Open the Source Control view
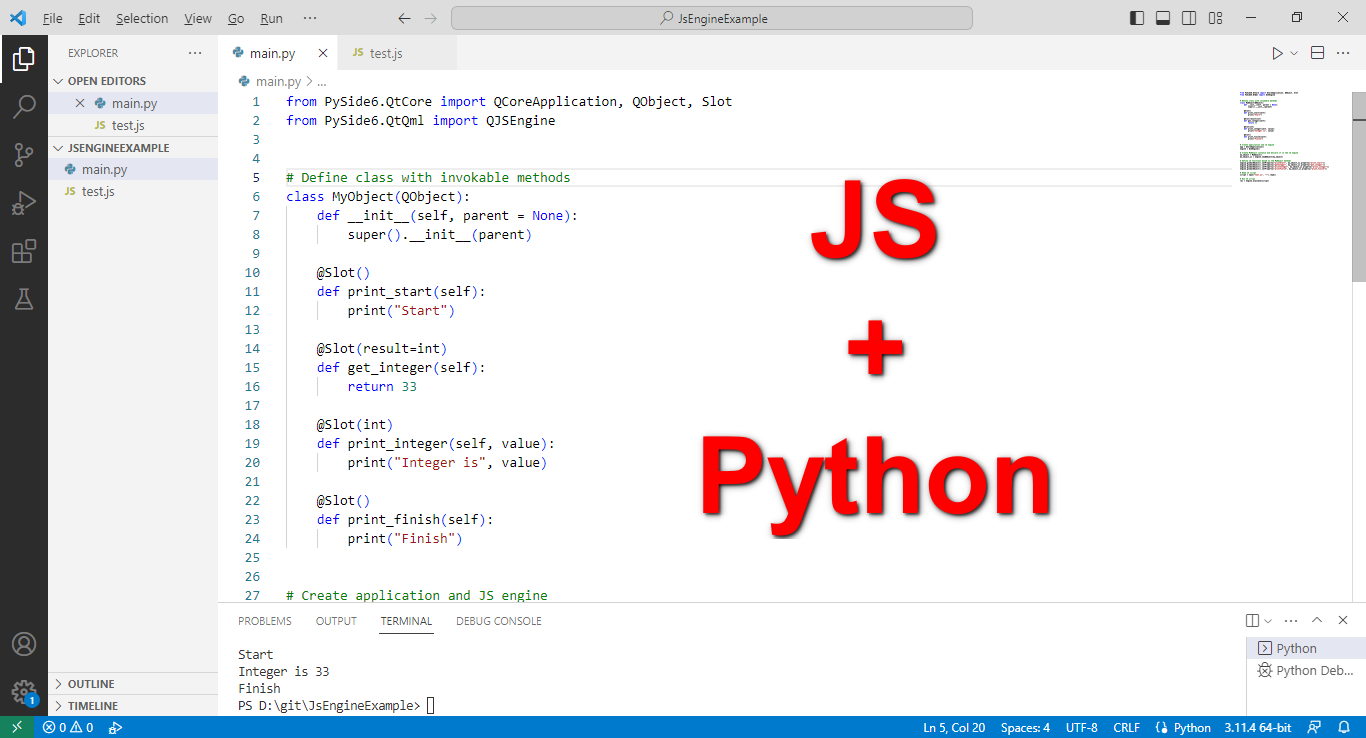The width and height of the screenshot is (1366, 738). tap(24, 155)
